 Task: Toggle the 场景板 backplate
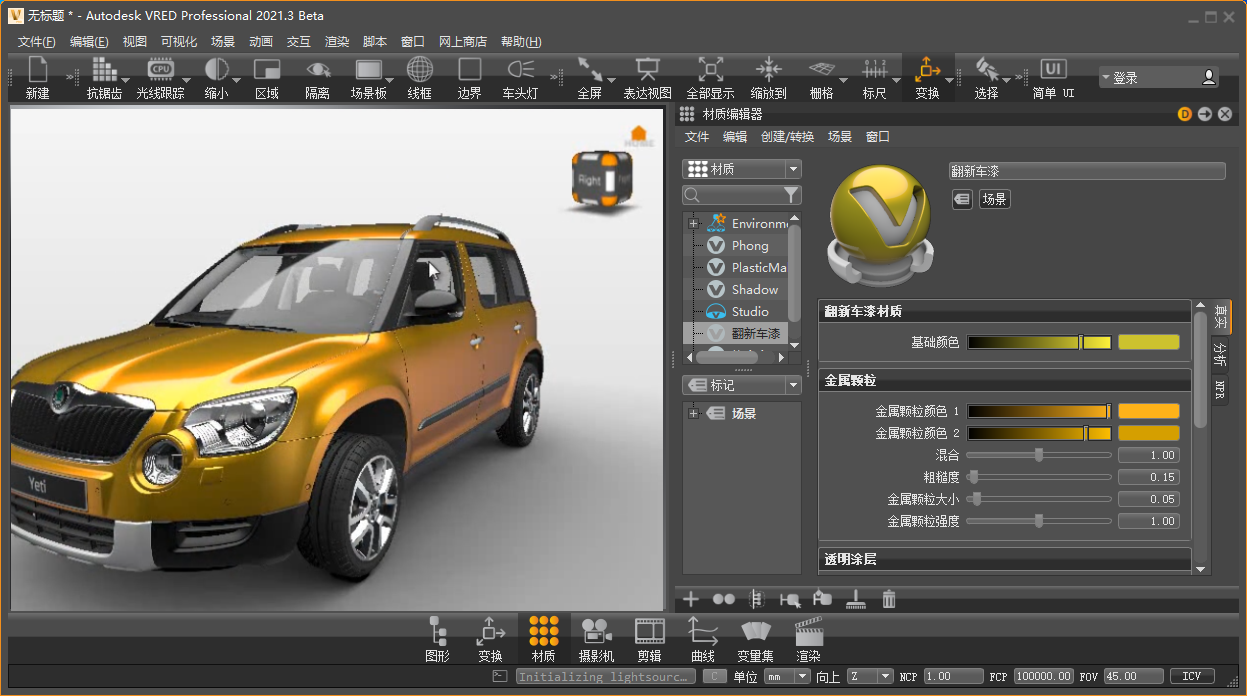click(368, 78)
